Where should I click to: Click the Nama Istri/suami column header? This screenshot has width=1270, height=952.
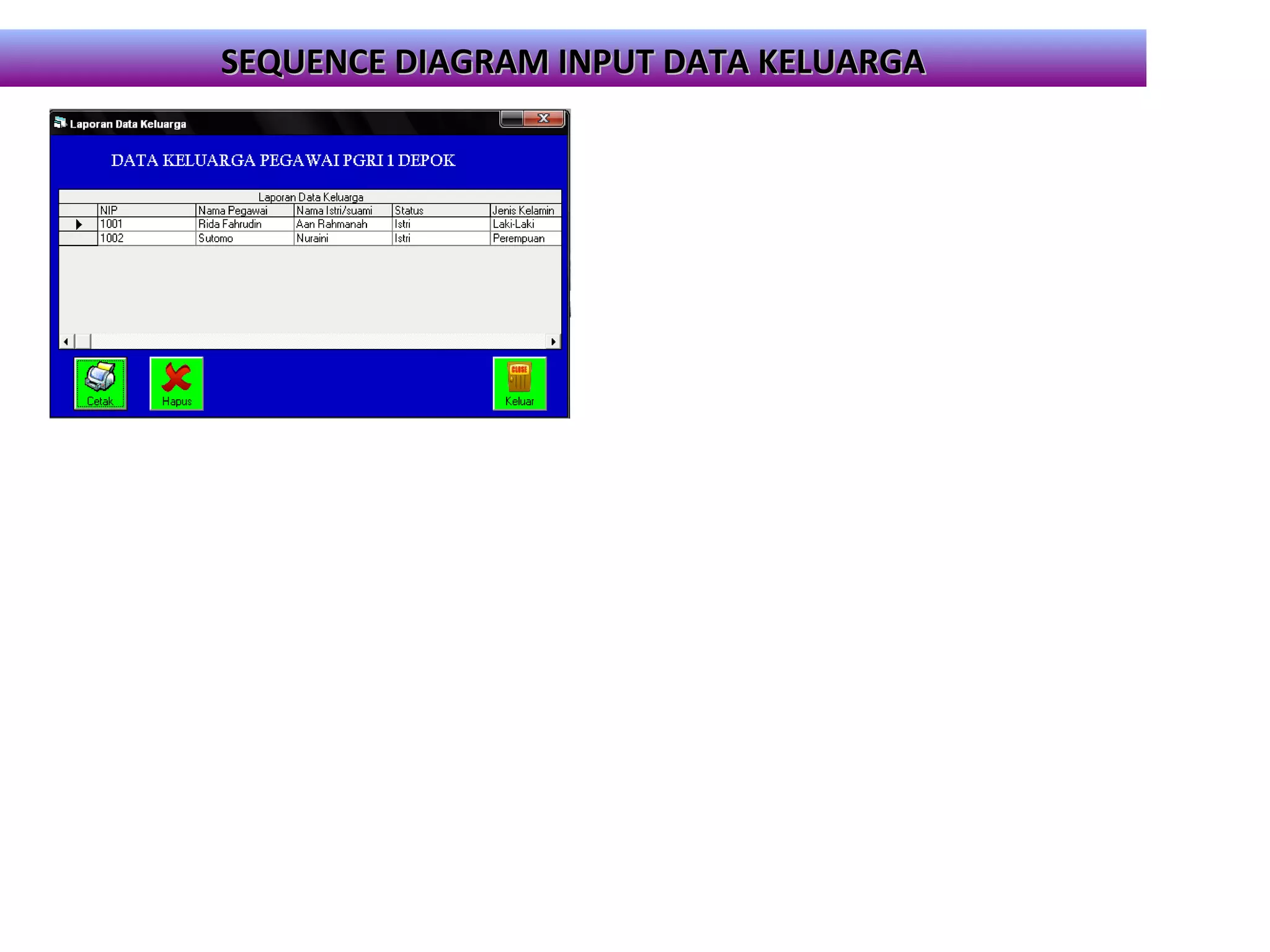point(343,211)
